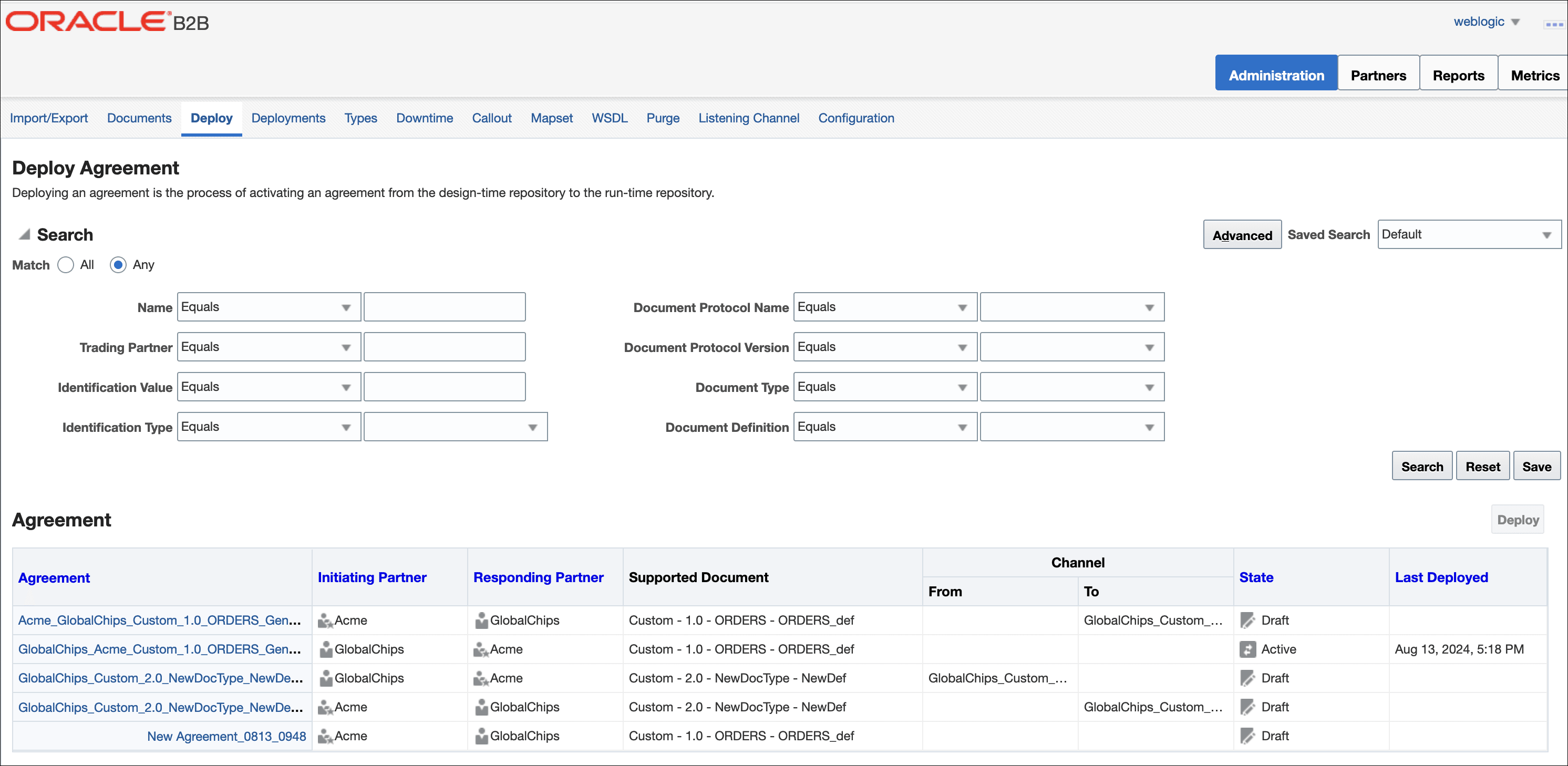Viewport: 1568px width, 766px height.
Task: Open Document Type value dropdown
Action: pyautogui.click(x=1072, y=387)
